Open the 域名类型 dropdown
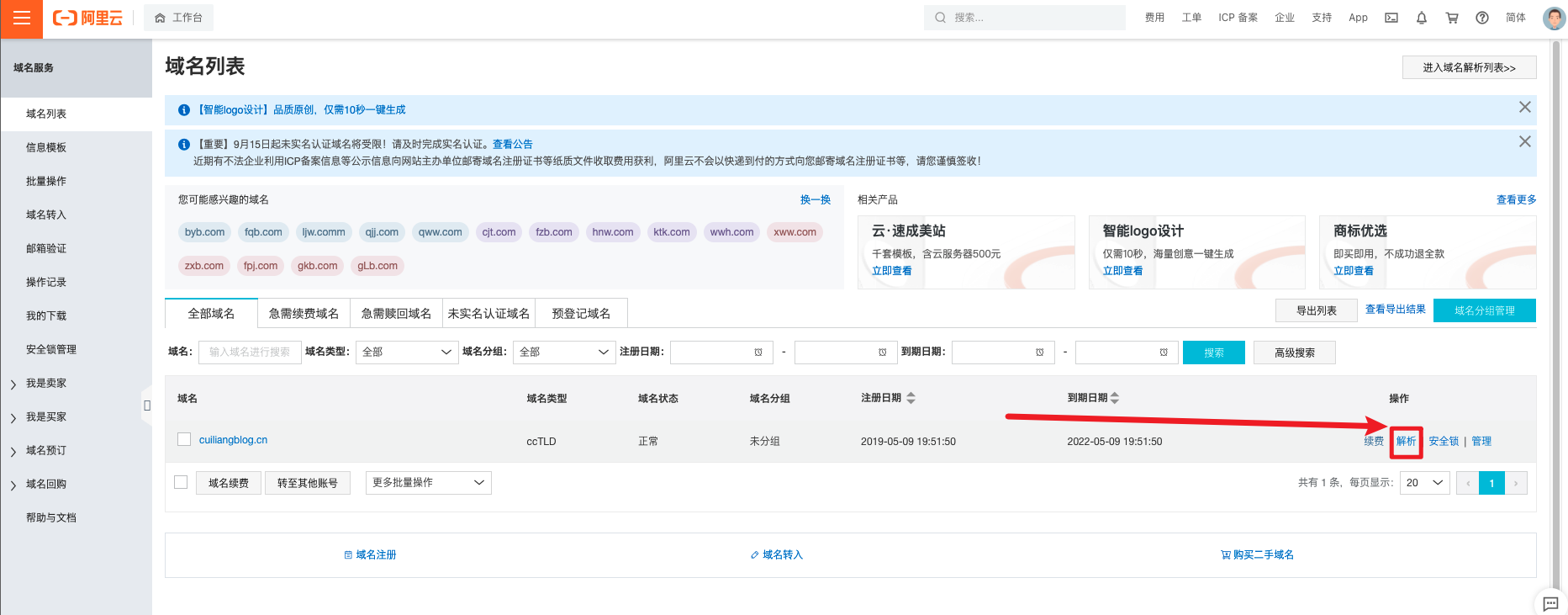Screen dimensions: 1568x615 click(406, 353)
